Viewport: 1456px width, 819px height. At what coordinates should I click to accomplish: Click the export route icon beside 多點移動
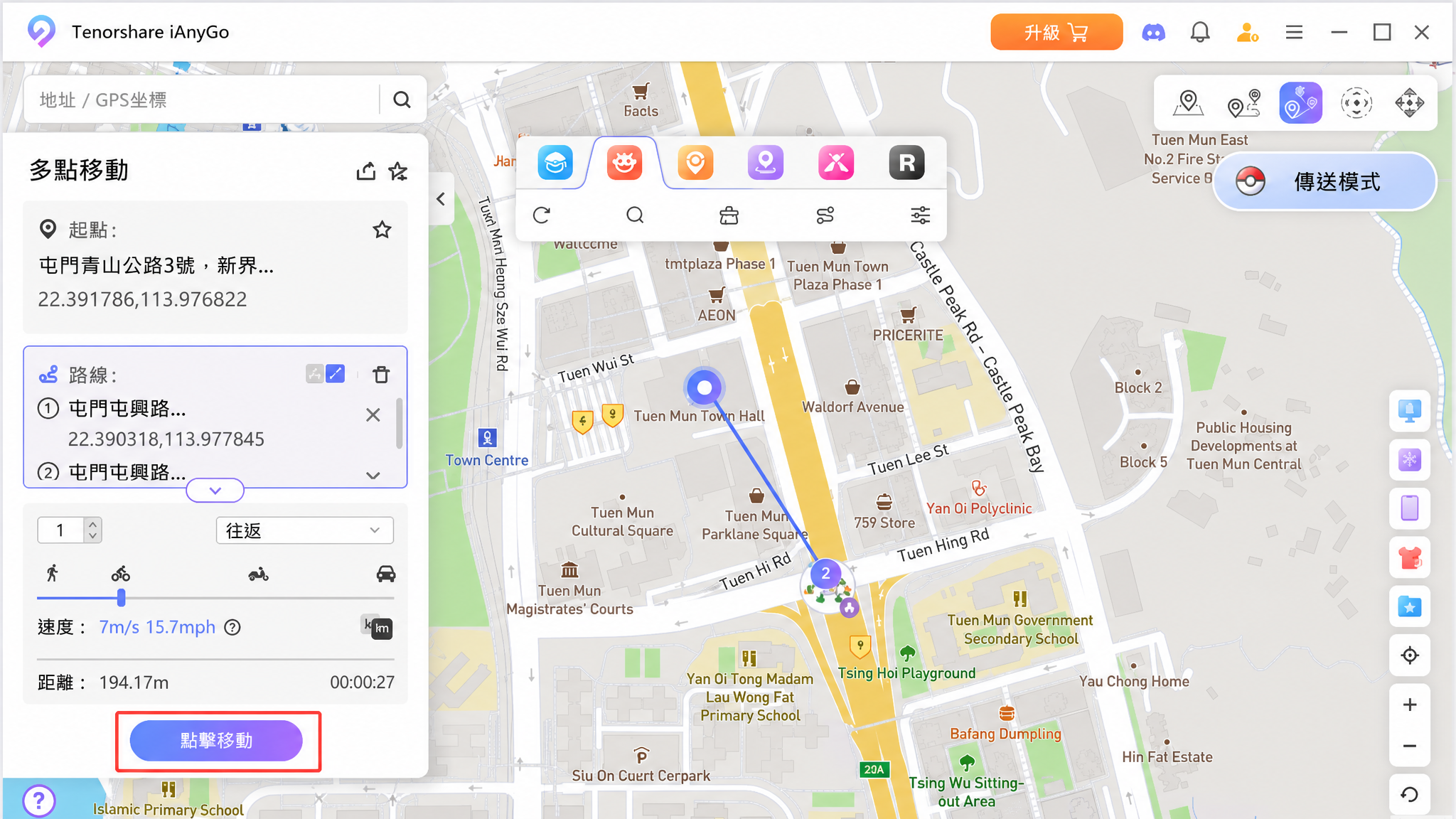click(x=365, y=171)
